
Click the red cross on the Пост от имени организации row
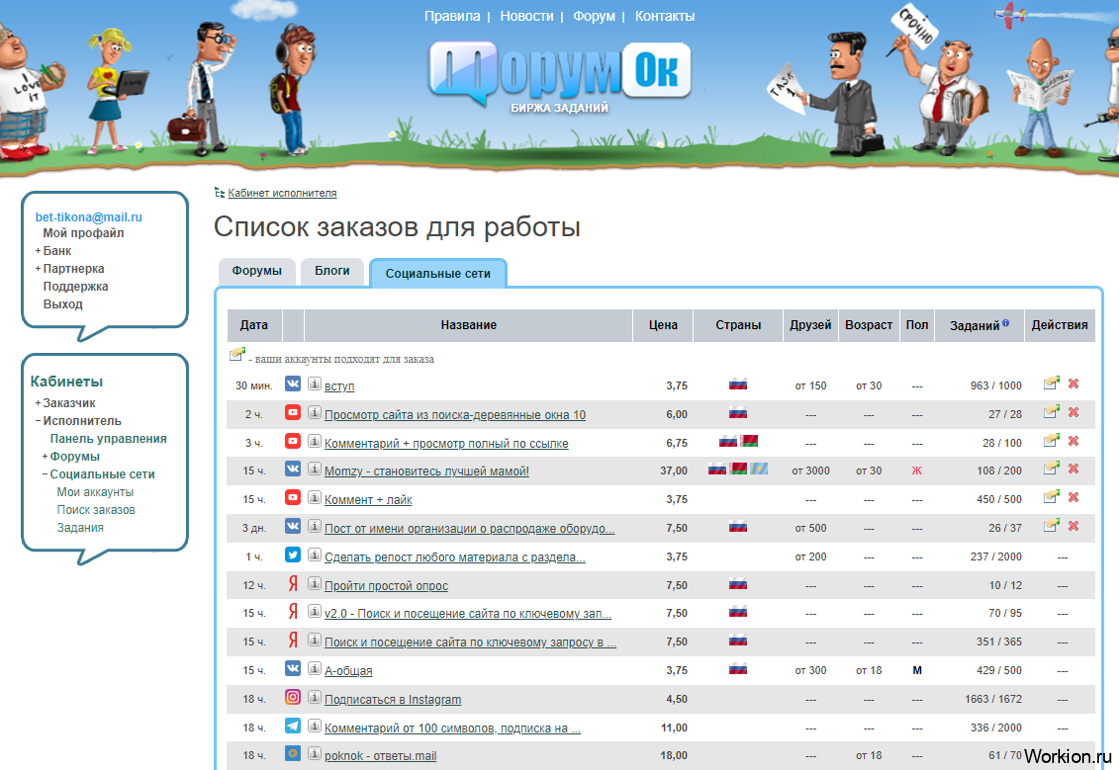(x=1073, y=526)
